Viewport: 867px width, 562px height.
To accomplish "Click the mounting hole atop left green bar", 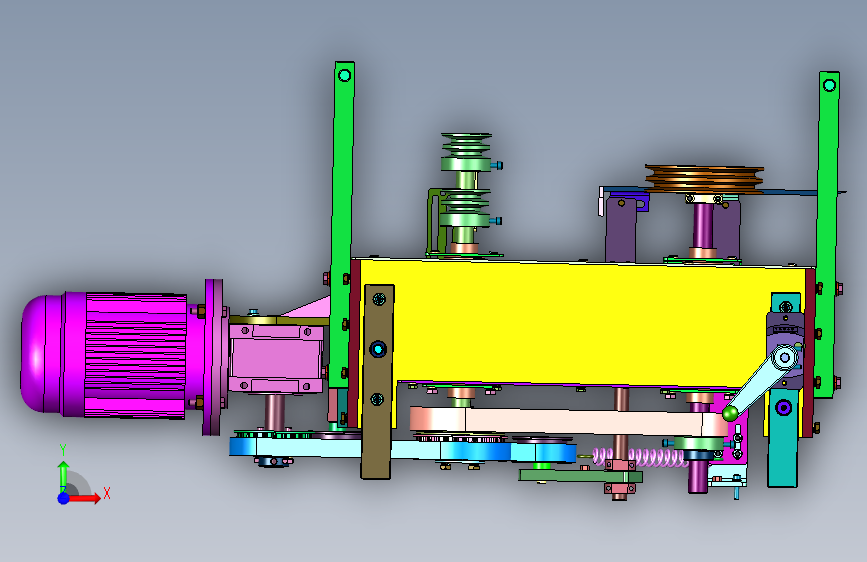I will 344,75.
